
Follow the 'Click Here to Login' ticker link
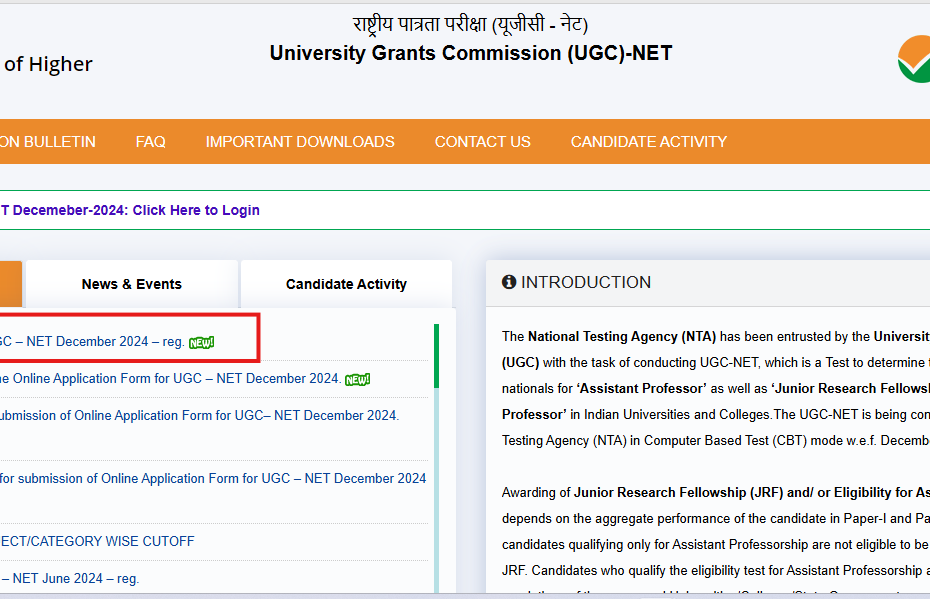click(196, 210)
